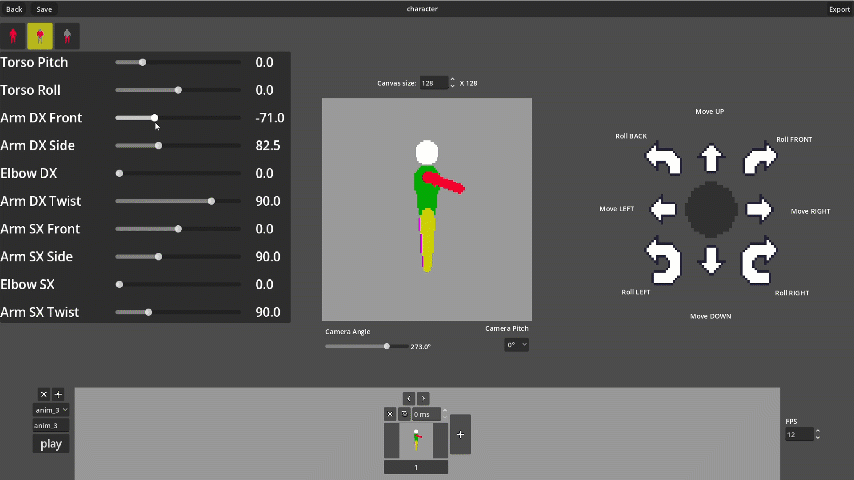Click the Canvas size input field

coord(434,83)
